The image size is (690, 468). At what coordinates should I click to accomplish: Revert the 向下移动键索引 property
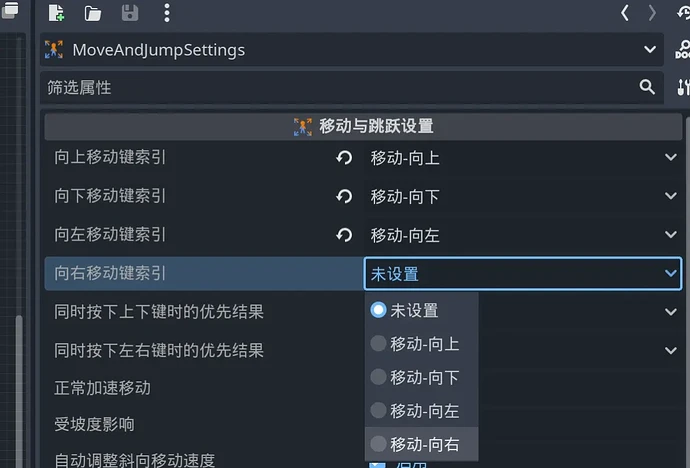[344, 197]
